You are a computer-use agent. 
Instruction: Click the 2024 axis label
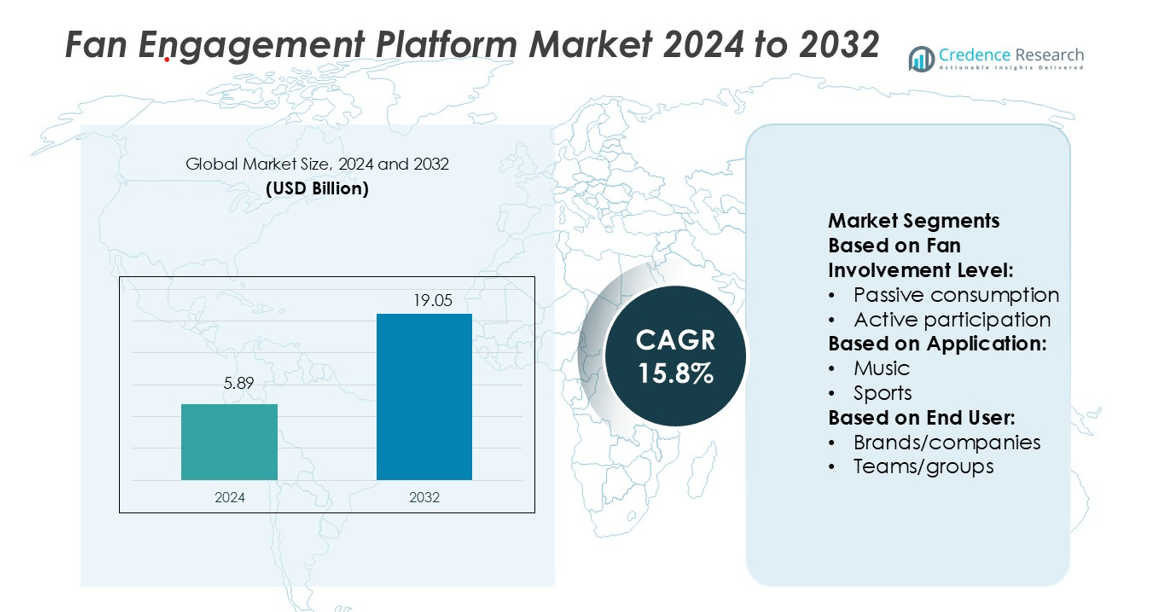click(229, 497)
